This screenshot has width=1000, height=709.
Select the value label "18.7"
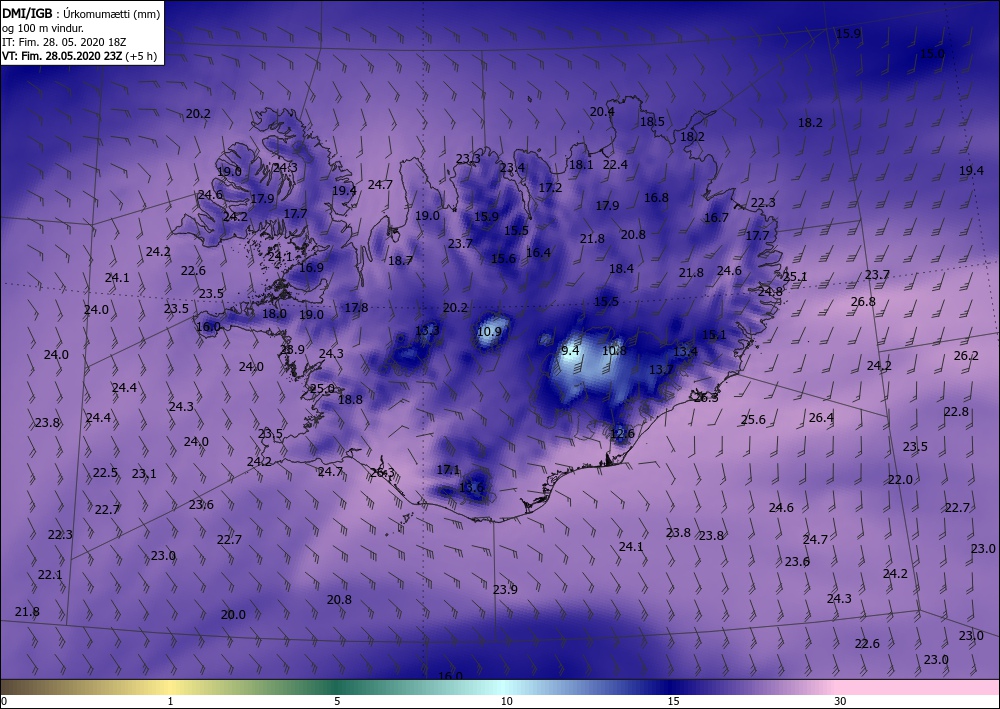401,260
